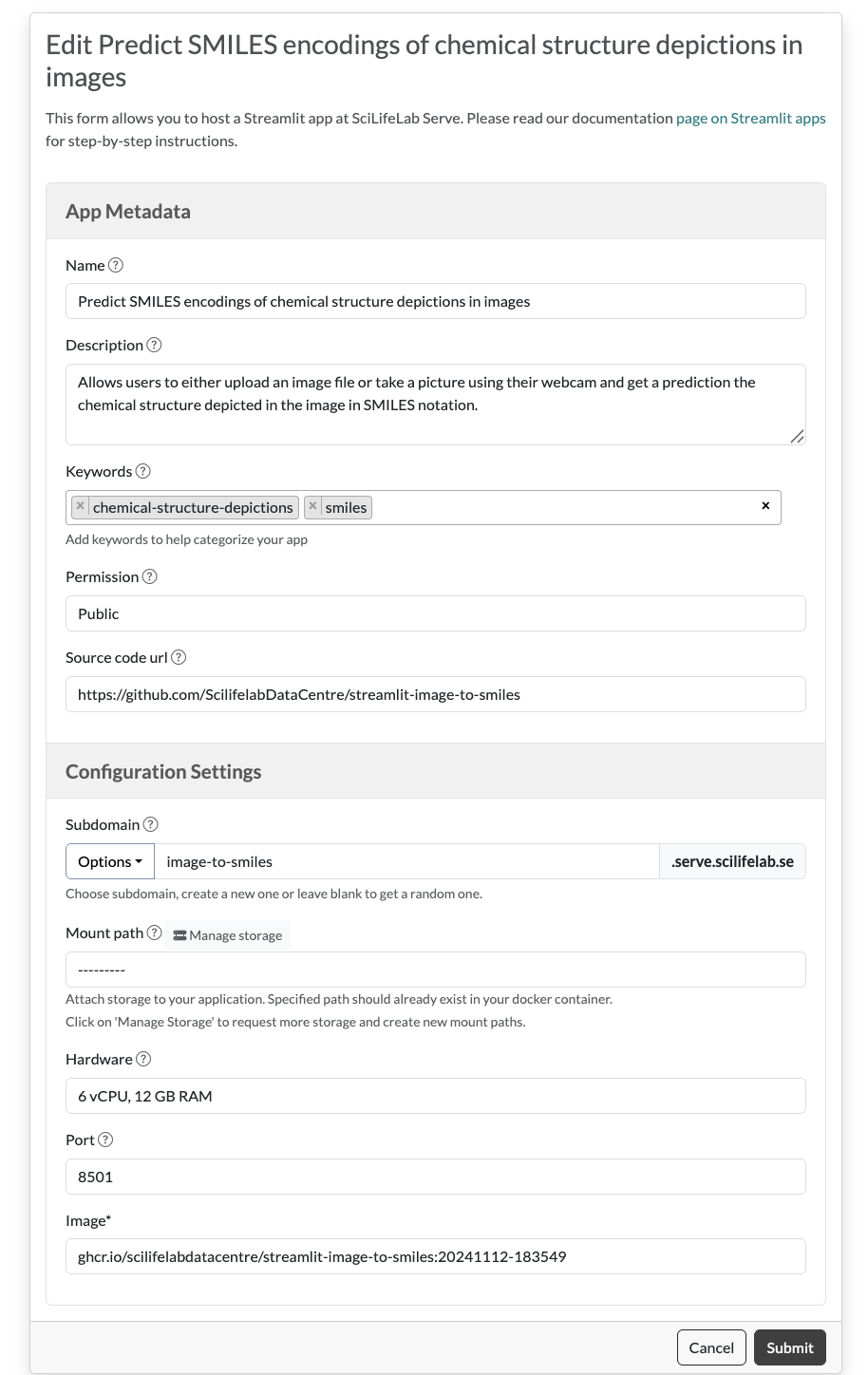This screenshot has width=868, height=1375.
Task: Click the Keywords help question icon
Action: (x=143, y=471)
